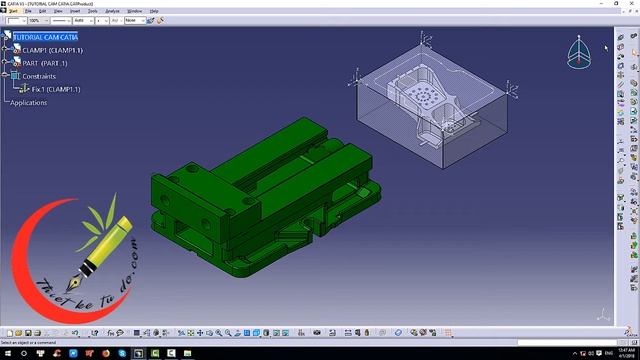Select PART (PART.1) in the tree
Image resolution: width=640 pixels, height=360 pixels.
tap(45, 63)
